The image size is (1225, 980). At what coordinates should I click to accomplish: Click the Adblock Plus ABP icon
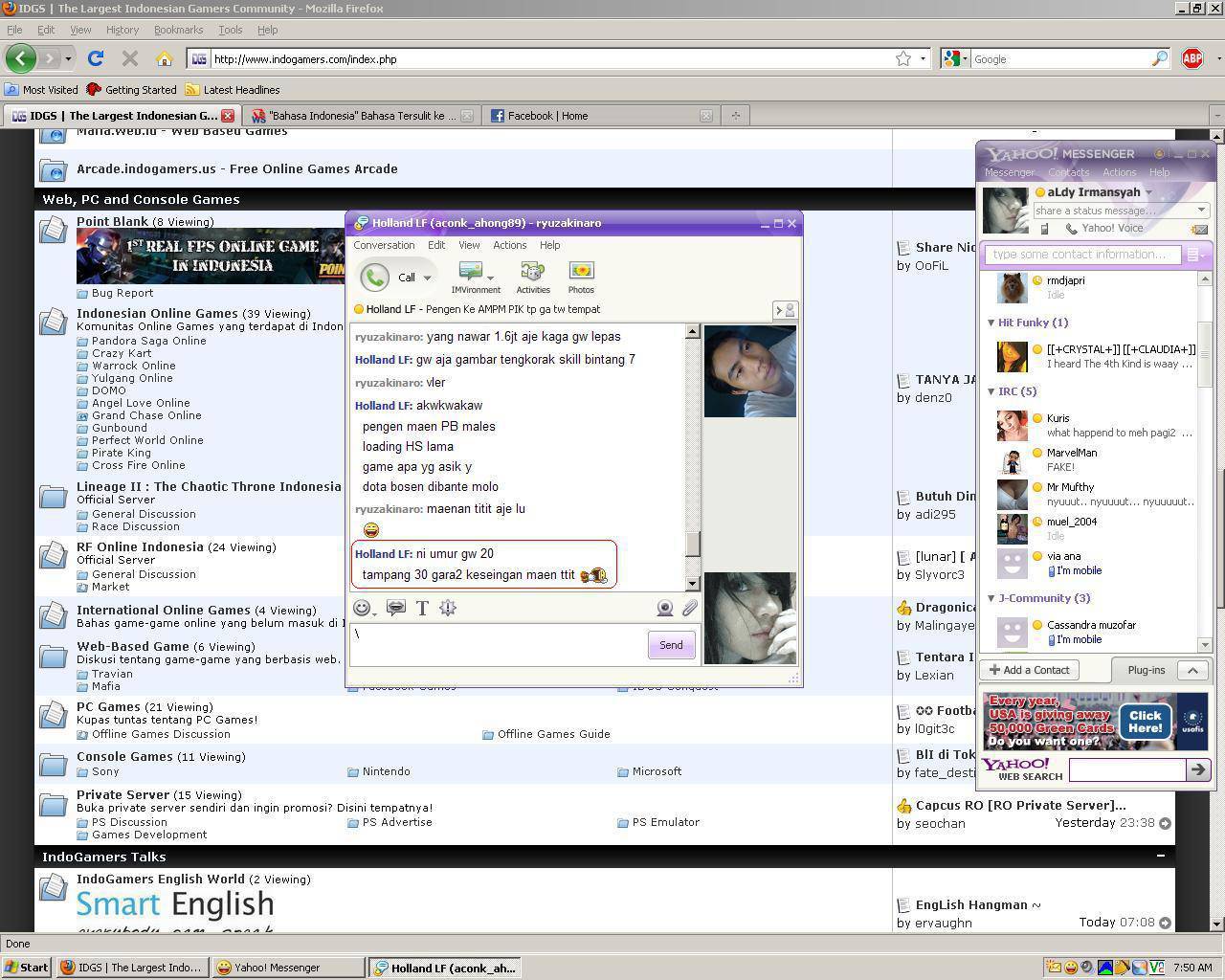point(1192,58)
